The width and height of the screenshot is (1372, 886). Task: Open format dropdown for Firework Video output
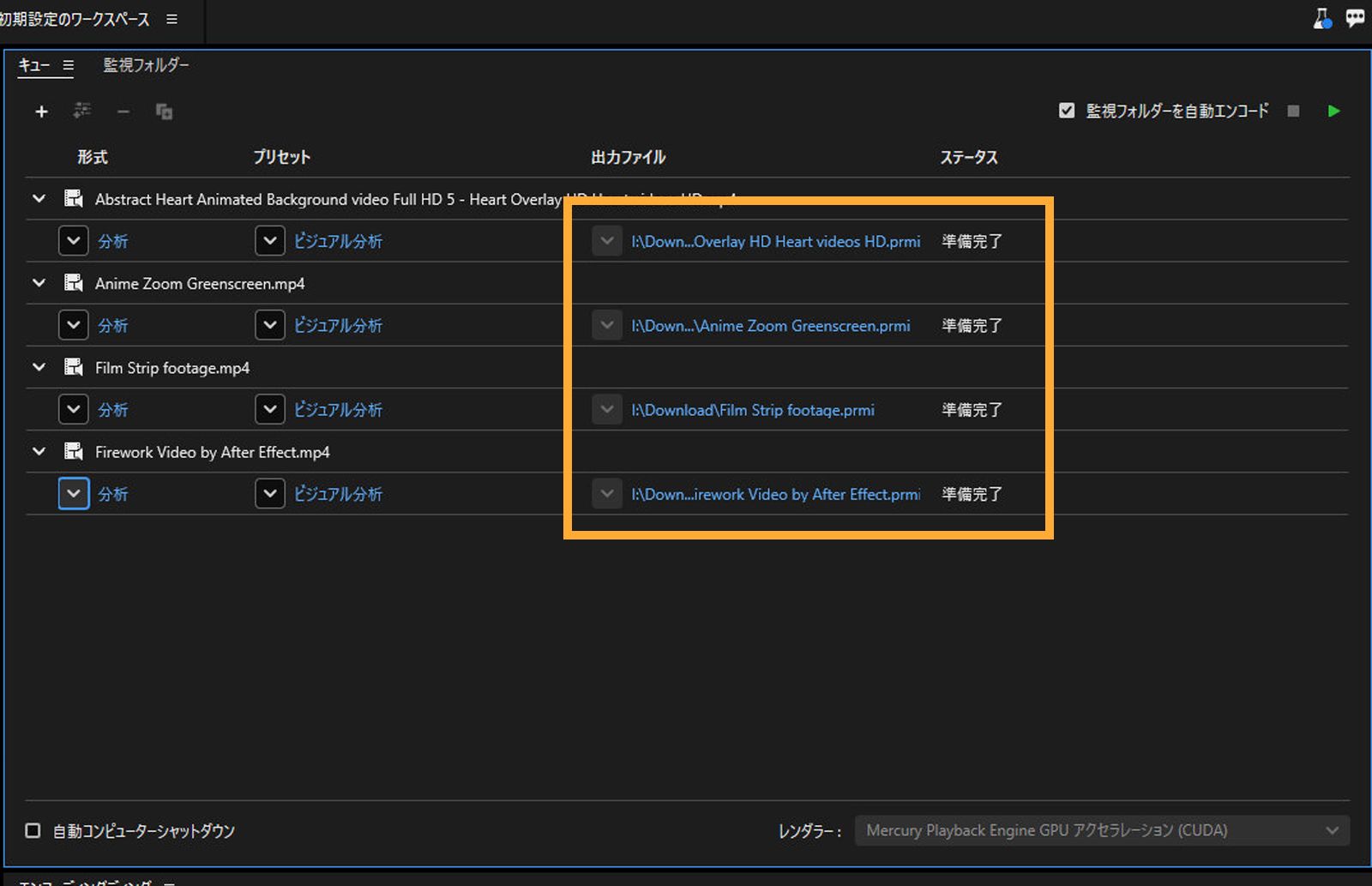click(x=74, y=494)
